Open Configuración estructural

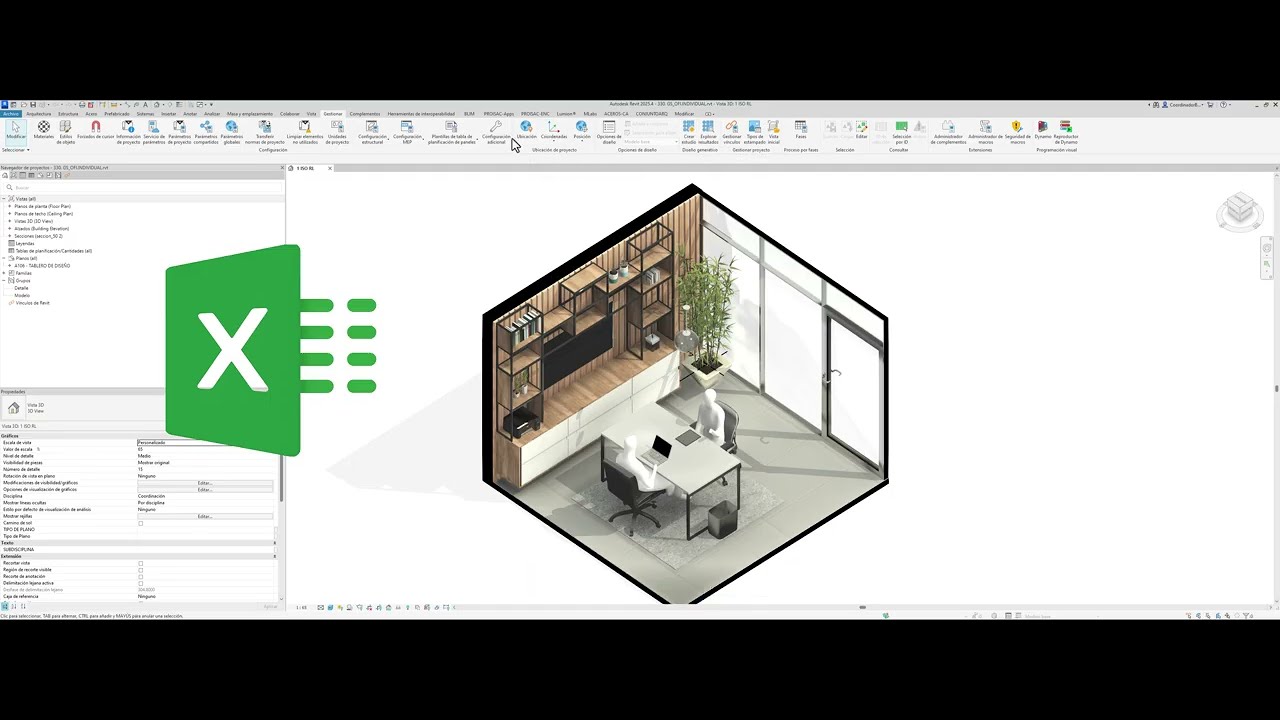[372, 132]
